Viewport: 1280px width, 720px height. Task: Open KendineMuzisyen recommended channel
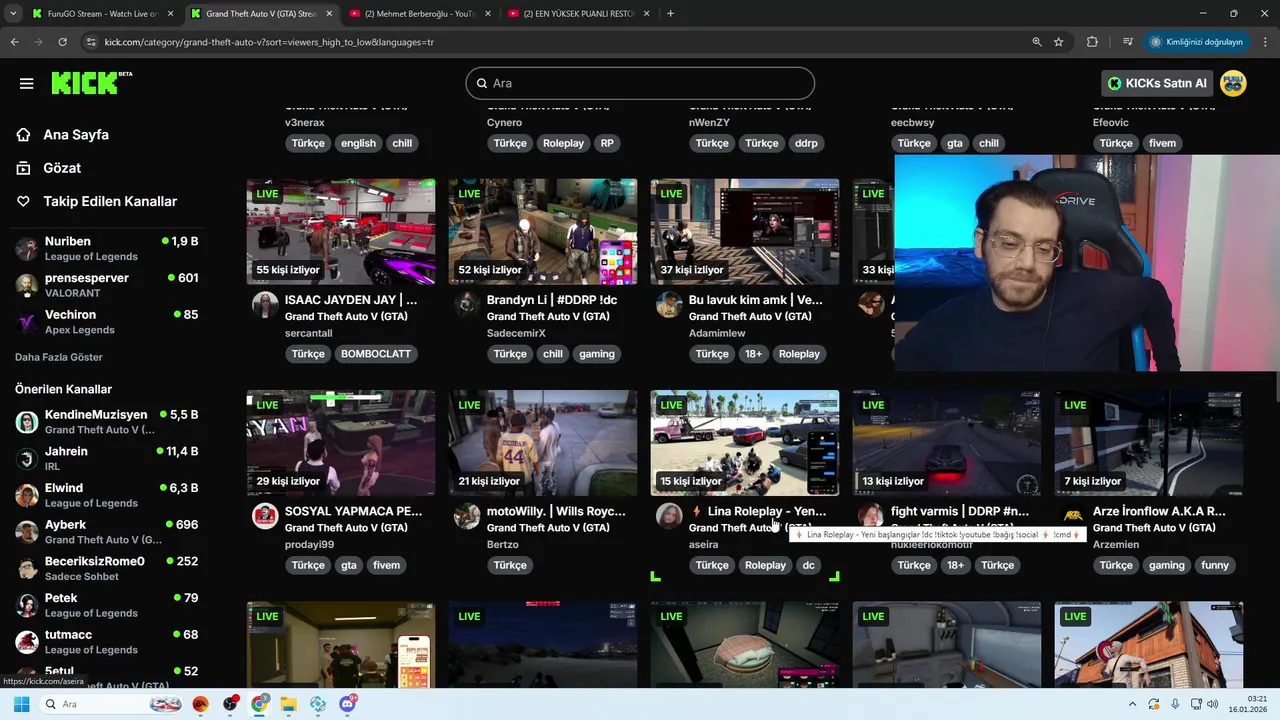(107, 421)
